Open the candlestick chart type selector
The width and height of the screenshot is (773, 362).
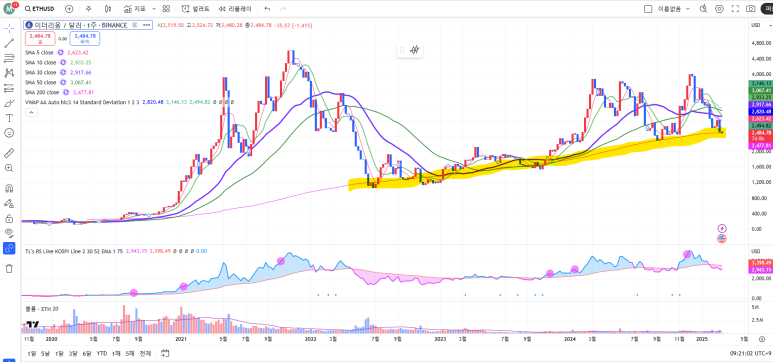[x=108, y=9]
